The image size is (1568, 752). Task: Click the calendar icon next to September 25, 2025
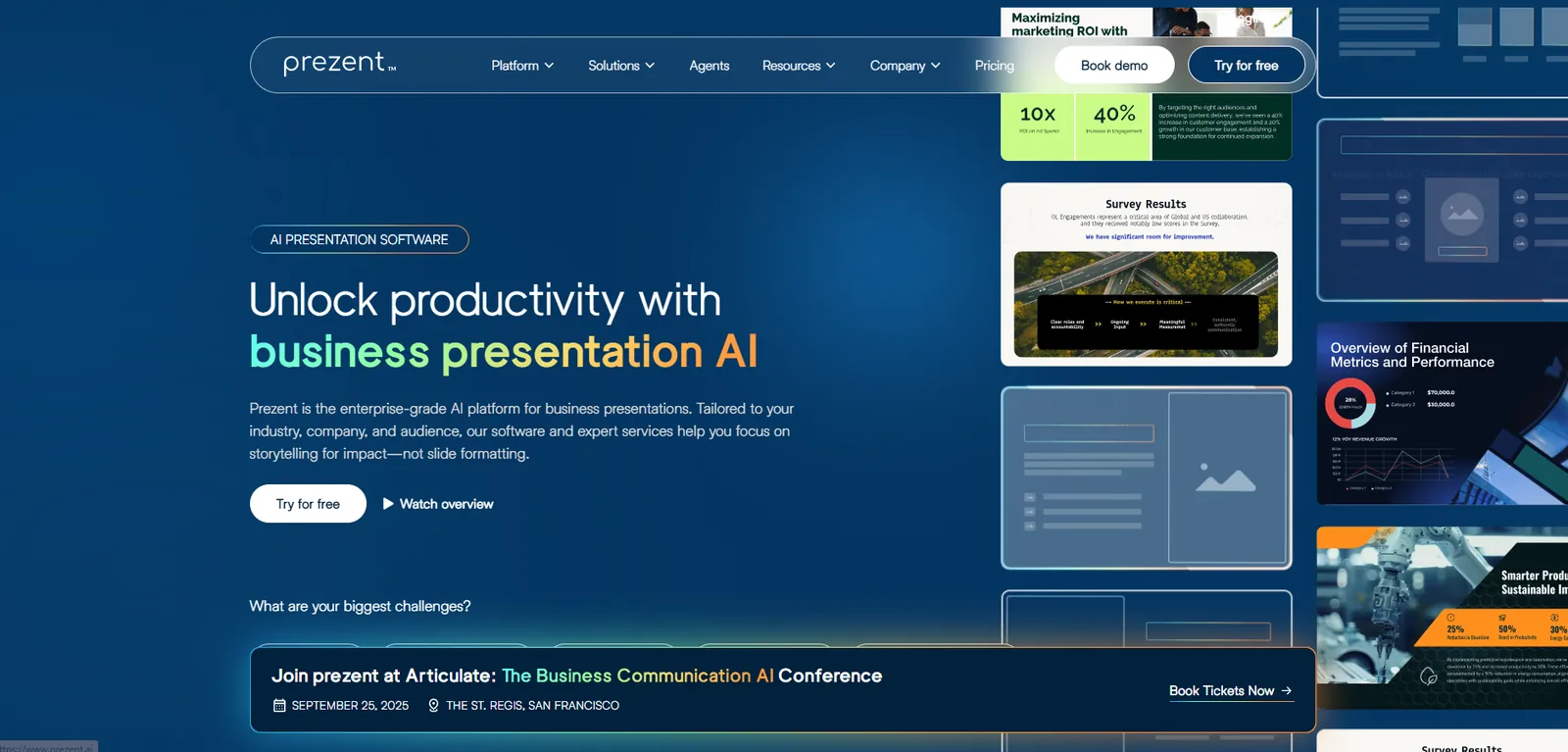pos(279,705)
